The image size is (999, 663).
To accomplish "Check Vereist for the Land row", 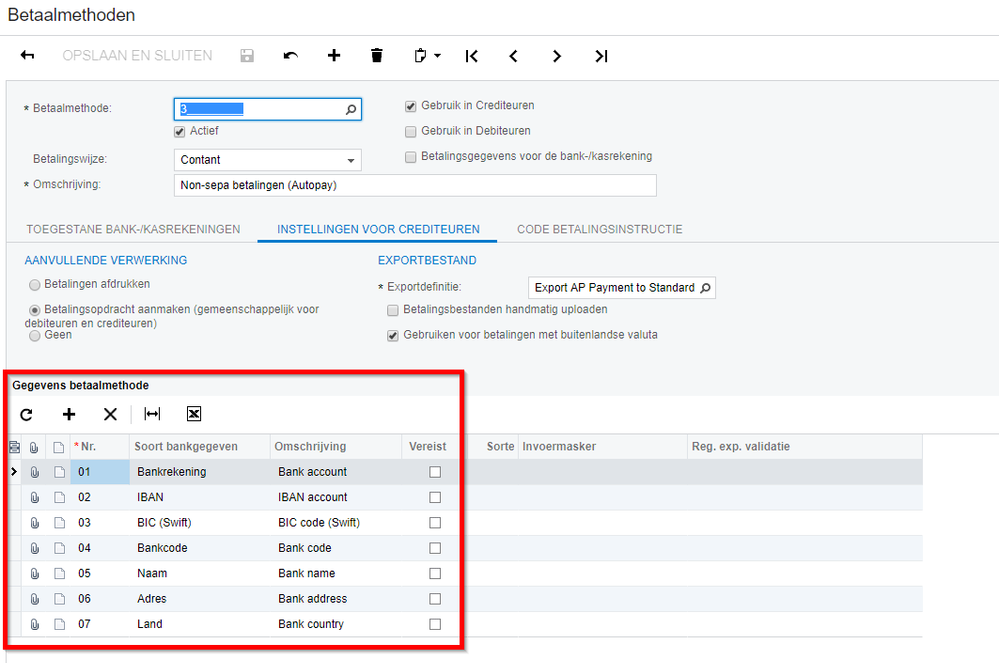I will coord(435,625).
